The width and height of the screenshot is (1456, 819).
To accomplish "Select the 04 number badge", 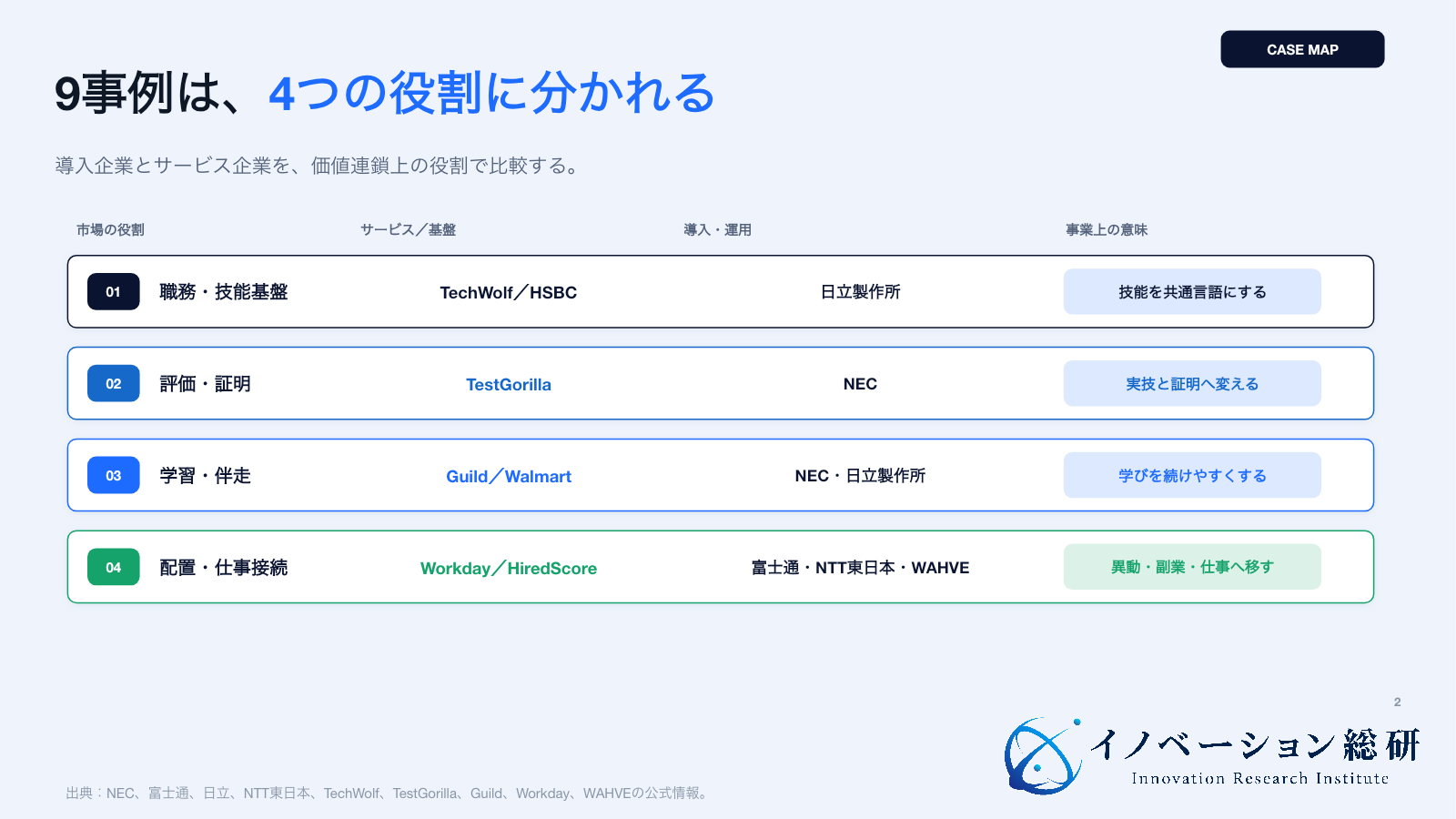I will click(x=114, y=567).
